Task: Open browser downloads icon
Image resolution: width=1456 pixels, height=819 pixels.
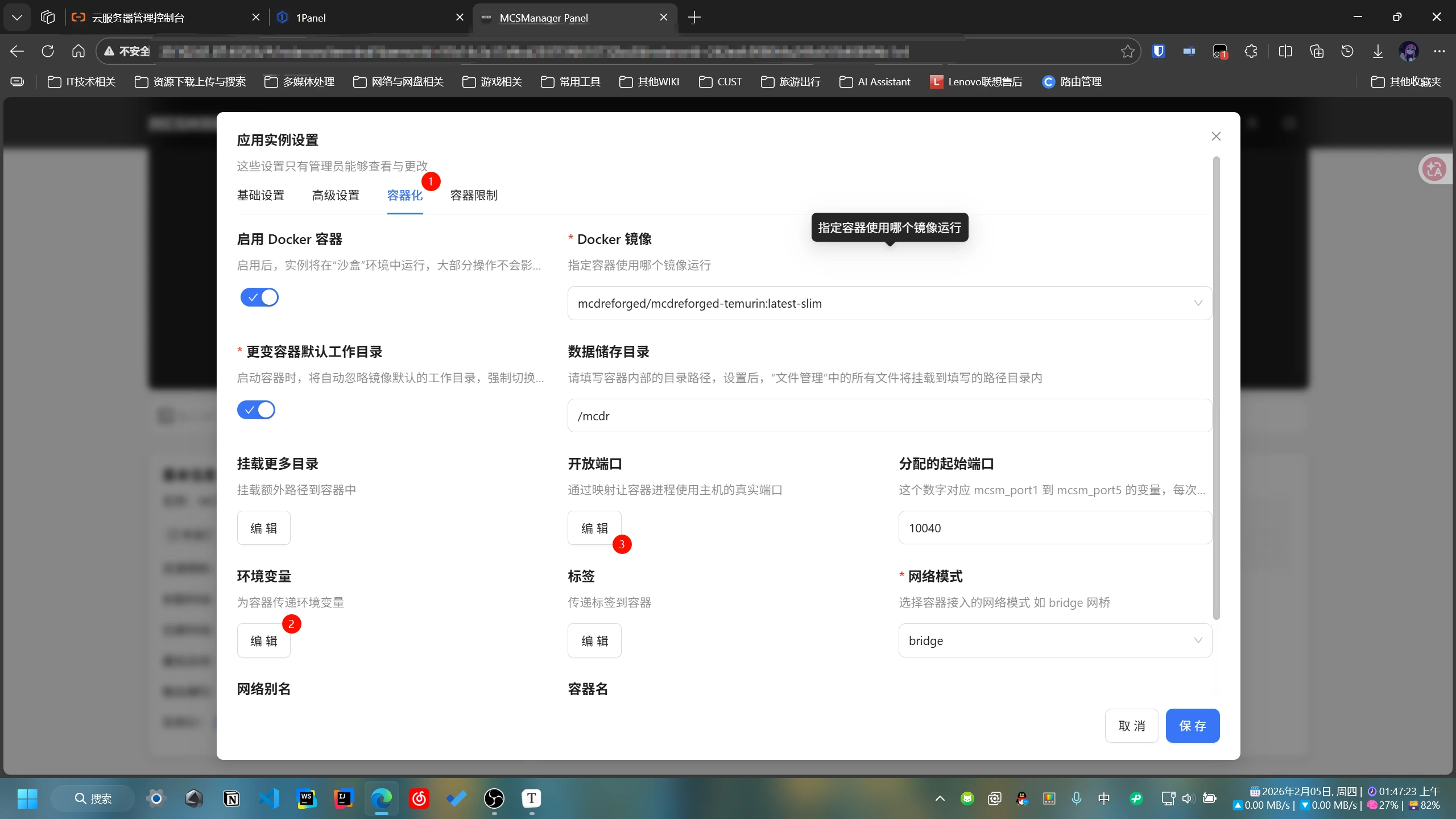Action: point(1378,51)
